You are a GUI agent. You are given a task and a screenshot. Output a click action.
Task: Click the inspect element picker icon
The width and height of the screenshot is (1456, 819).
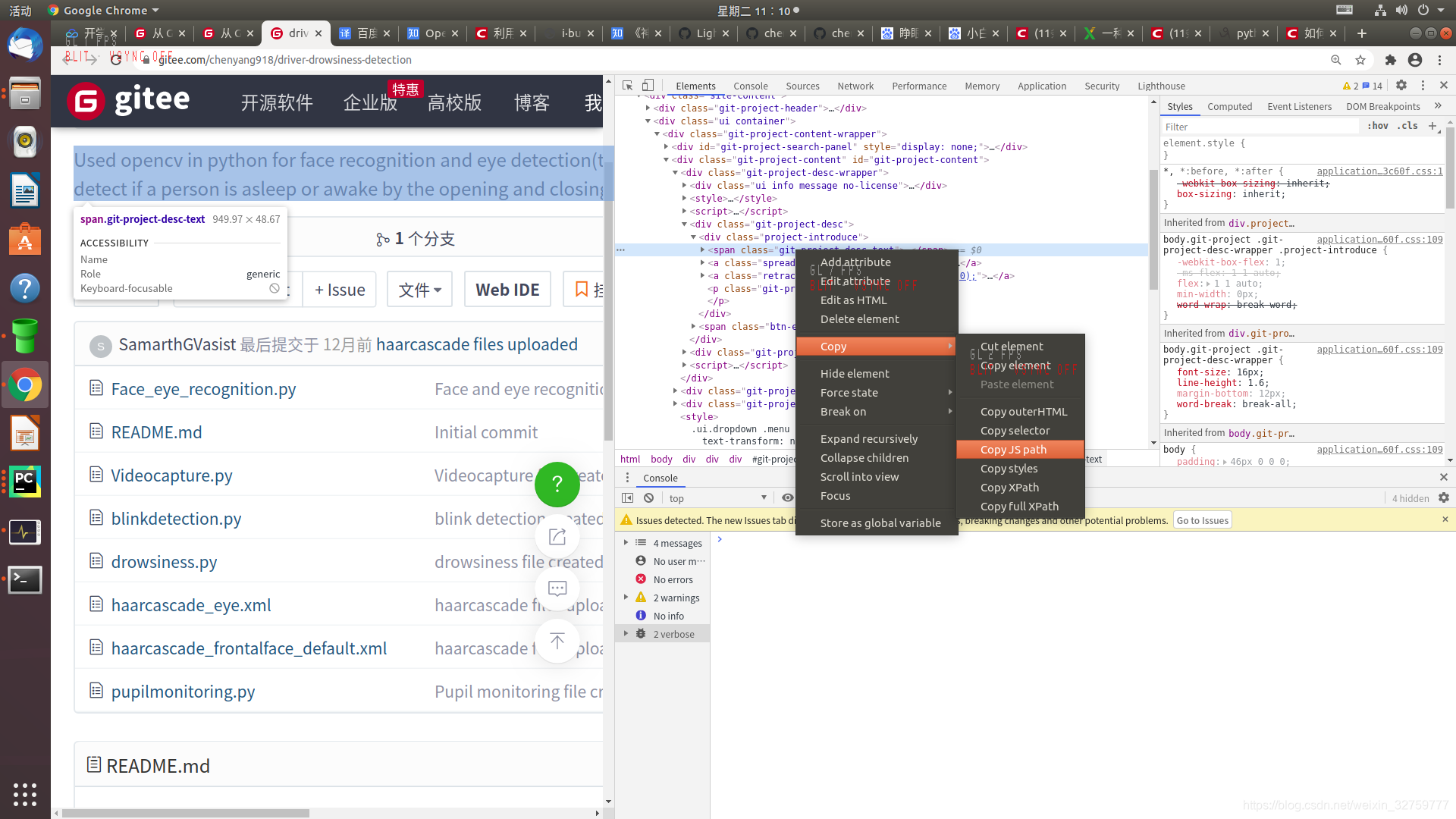[628, 86]
